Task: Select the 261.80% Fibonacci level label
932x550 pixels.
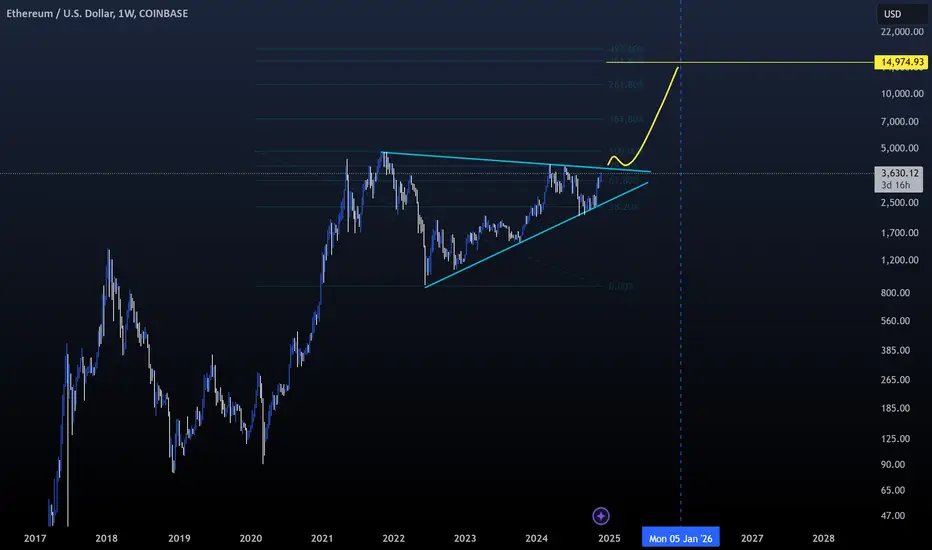Action: pyautogui.click(x=625, y=84)
